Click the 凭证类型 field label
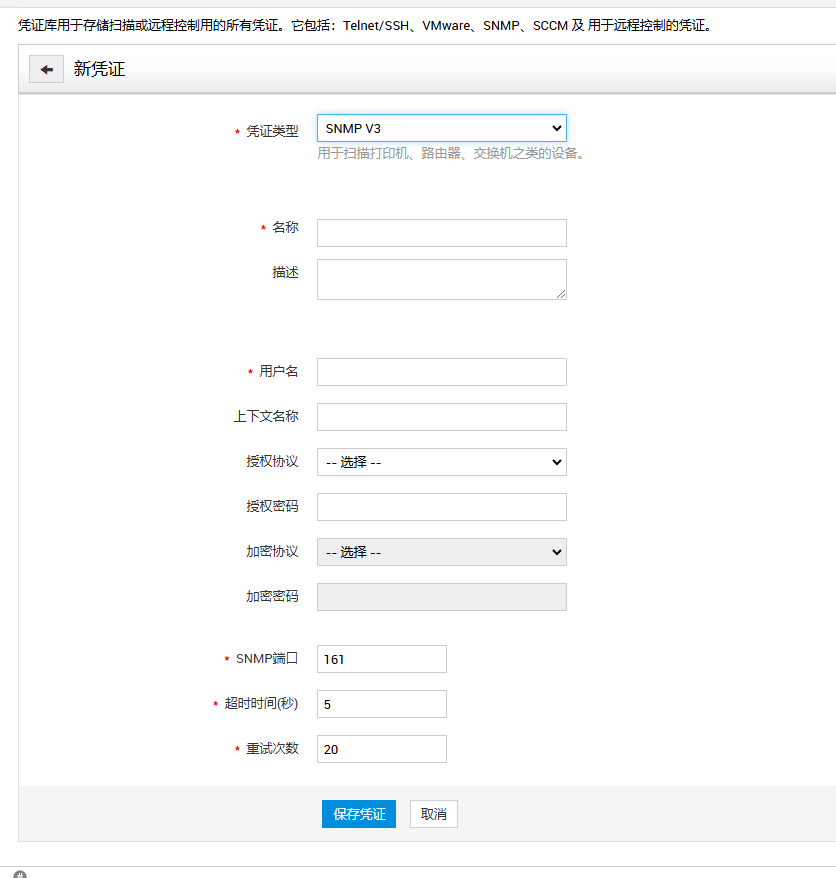 (272, 132)
